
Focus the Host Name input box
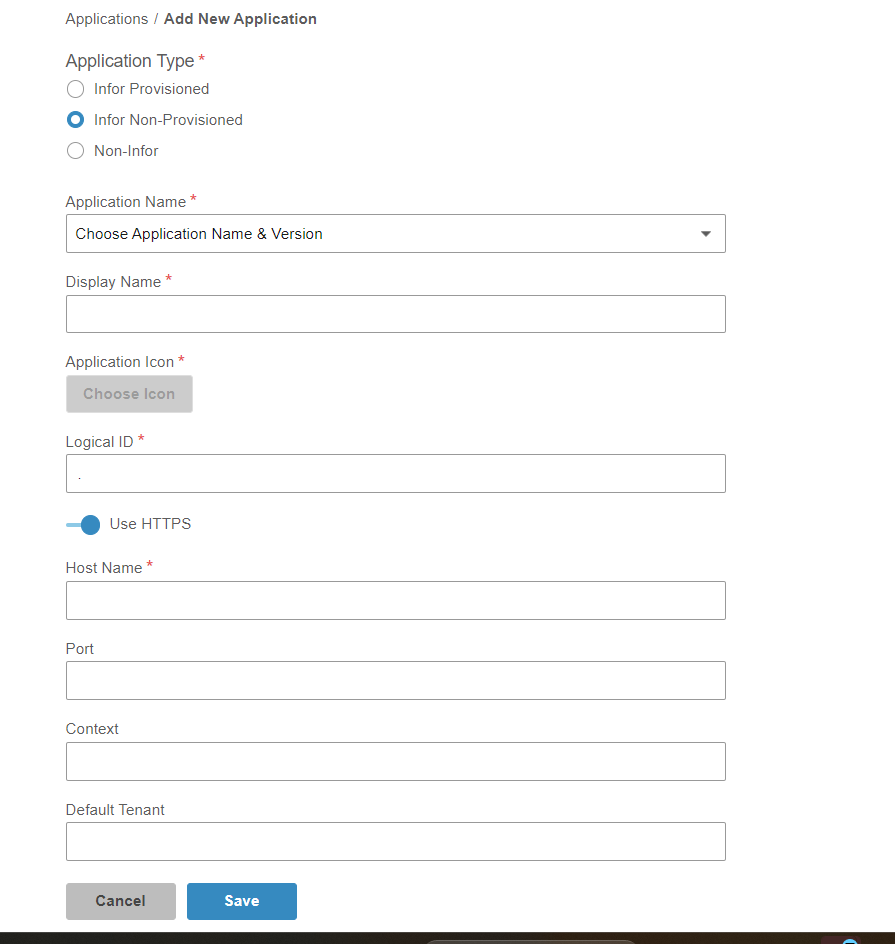coord(395,601)
